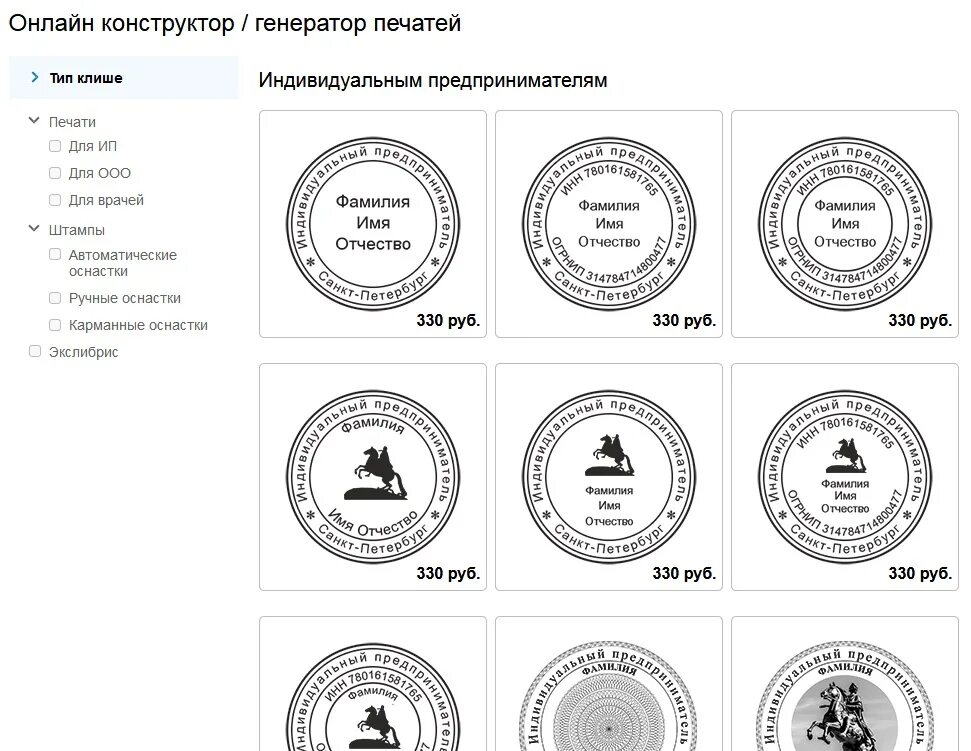971x751 pixels.
Task: Tick the Для врачей checkbox
Action: pyautogui.click(x=55, y=200)
